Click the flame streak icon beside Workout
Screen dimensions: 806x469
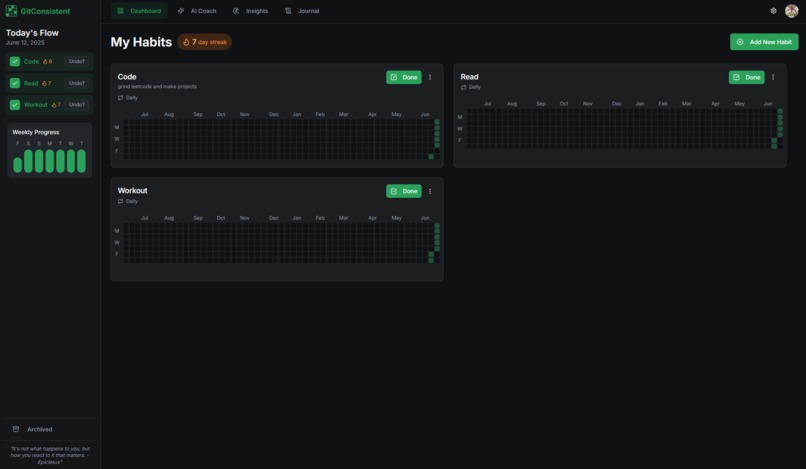(53, 105)
